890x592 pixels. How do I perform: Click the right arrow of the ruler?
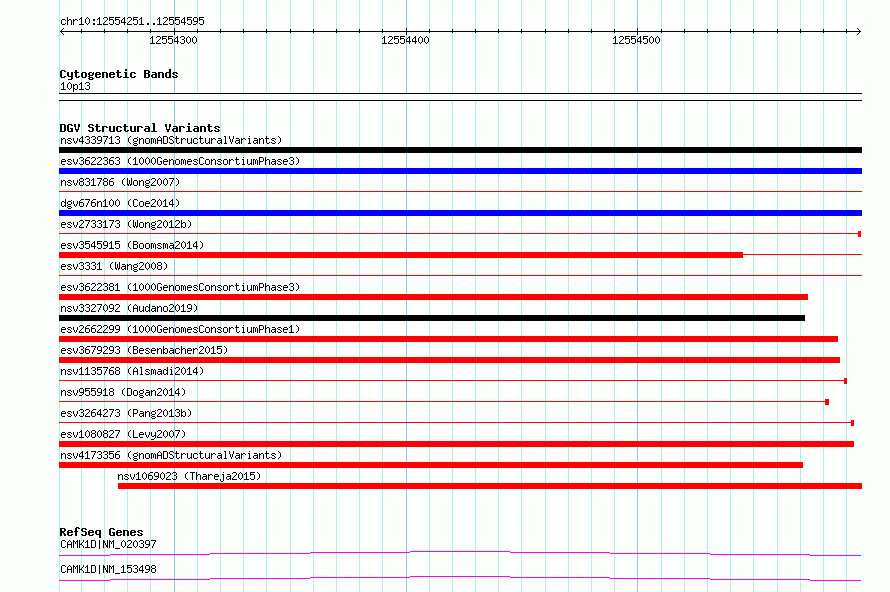[x=858, y=31]
